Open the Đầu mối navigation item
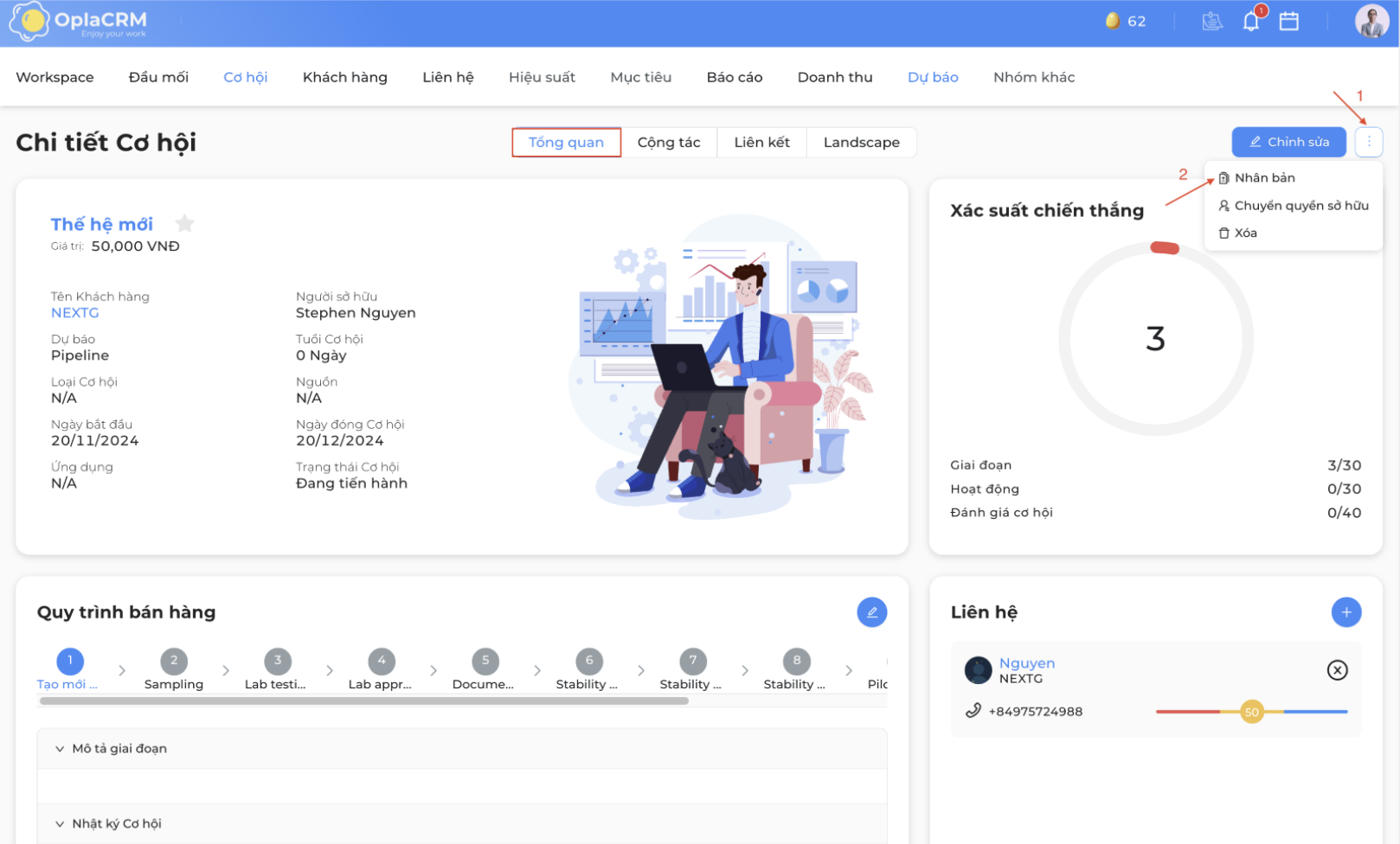Screen dimensions: 1400x844 [x=158, y=77]
